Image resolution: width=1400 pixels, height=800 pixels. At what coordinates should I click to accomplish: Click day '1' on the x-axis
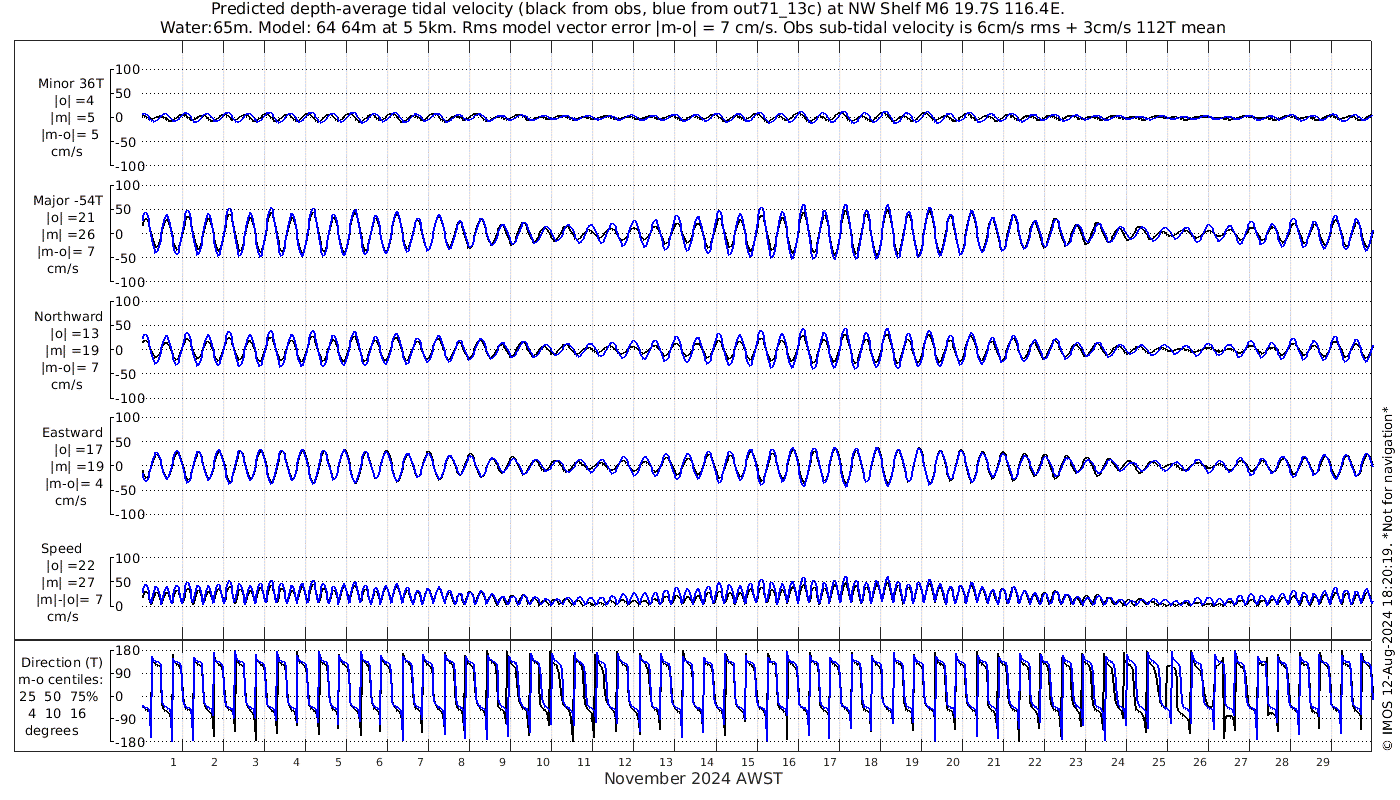[x=173, y=762]
